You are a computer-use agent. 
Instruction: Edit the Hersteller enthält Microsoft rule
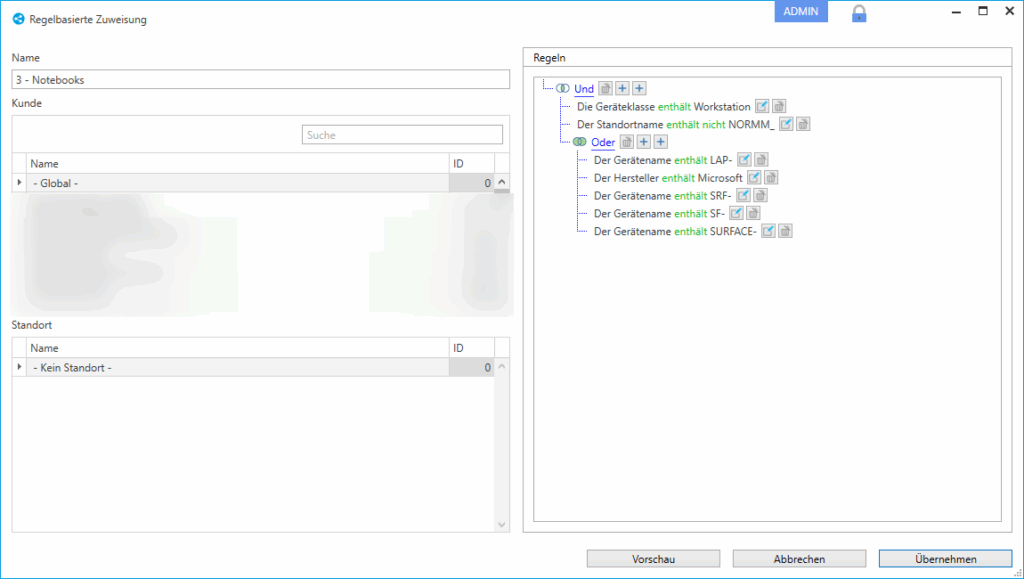754,178
